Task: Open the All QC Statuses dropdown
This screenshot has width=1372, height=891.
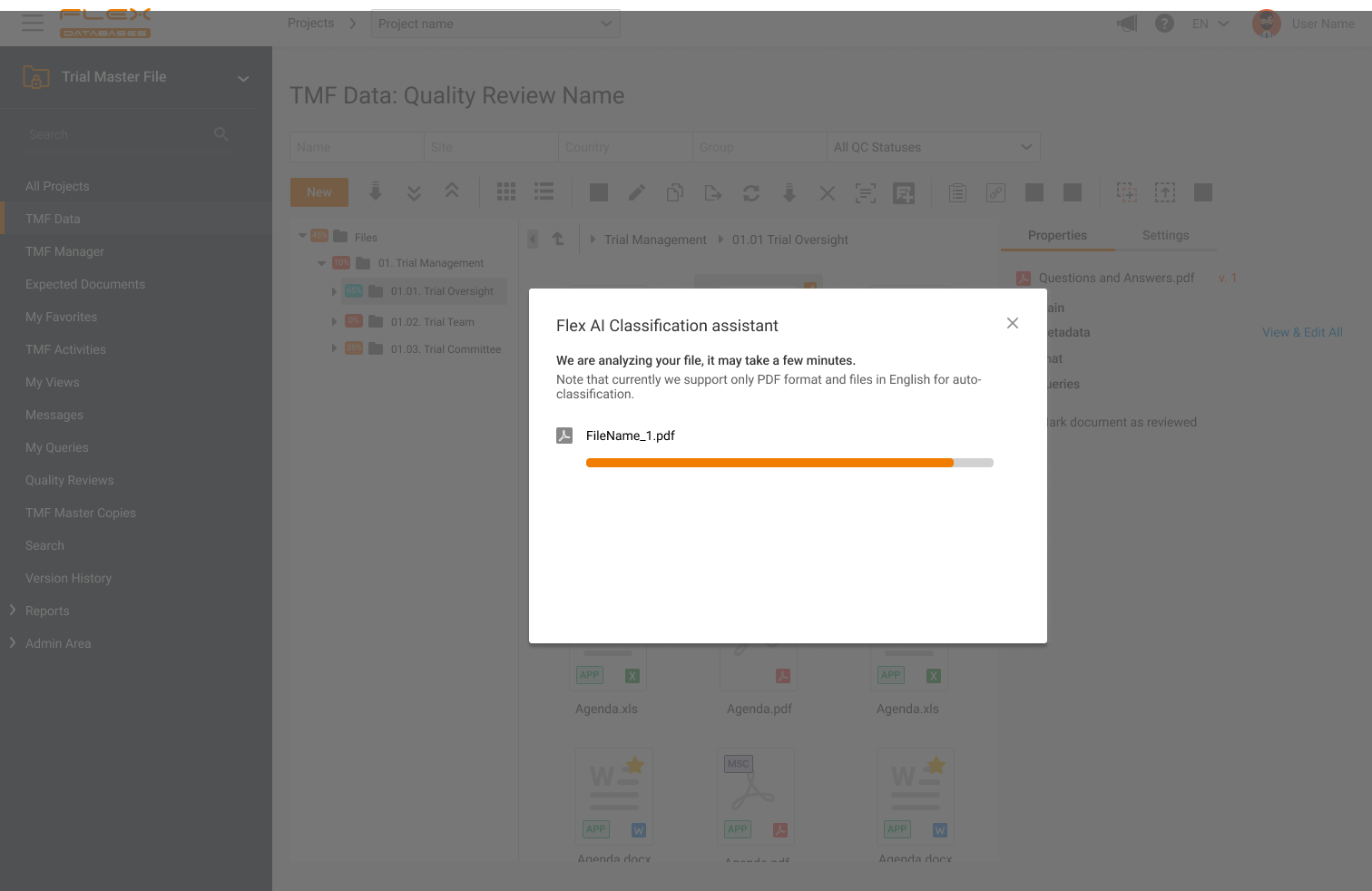Action: coord(933,147)
